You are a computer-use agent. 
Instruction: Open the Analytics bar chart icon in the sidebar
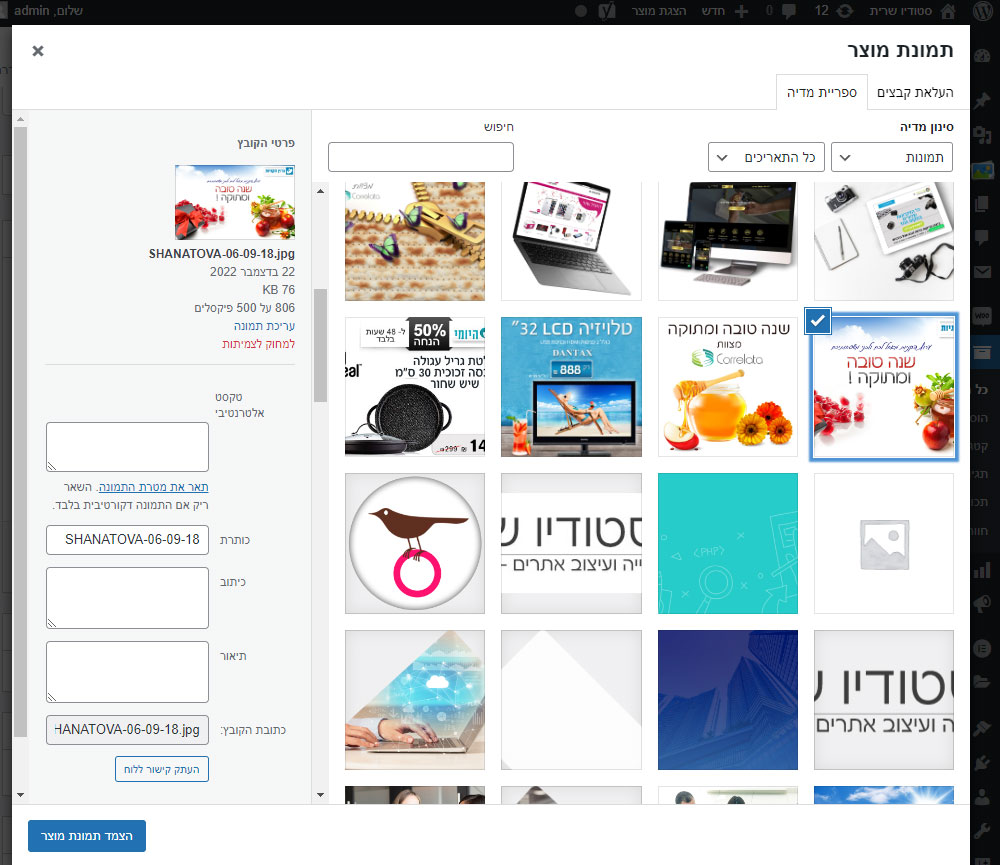[x=982, y=570]
